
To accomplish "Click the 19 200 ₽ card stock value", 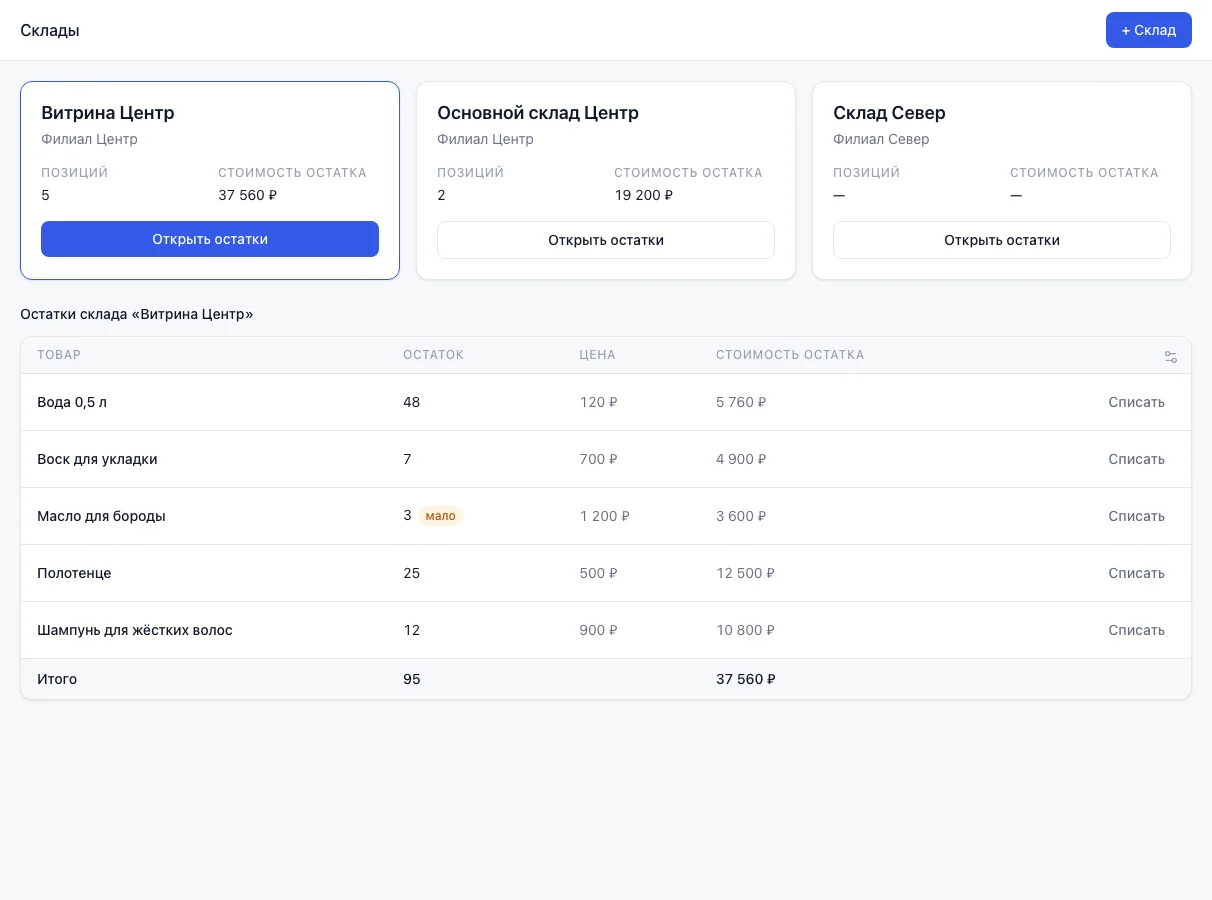I will (643, 195).
